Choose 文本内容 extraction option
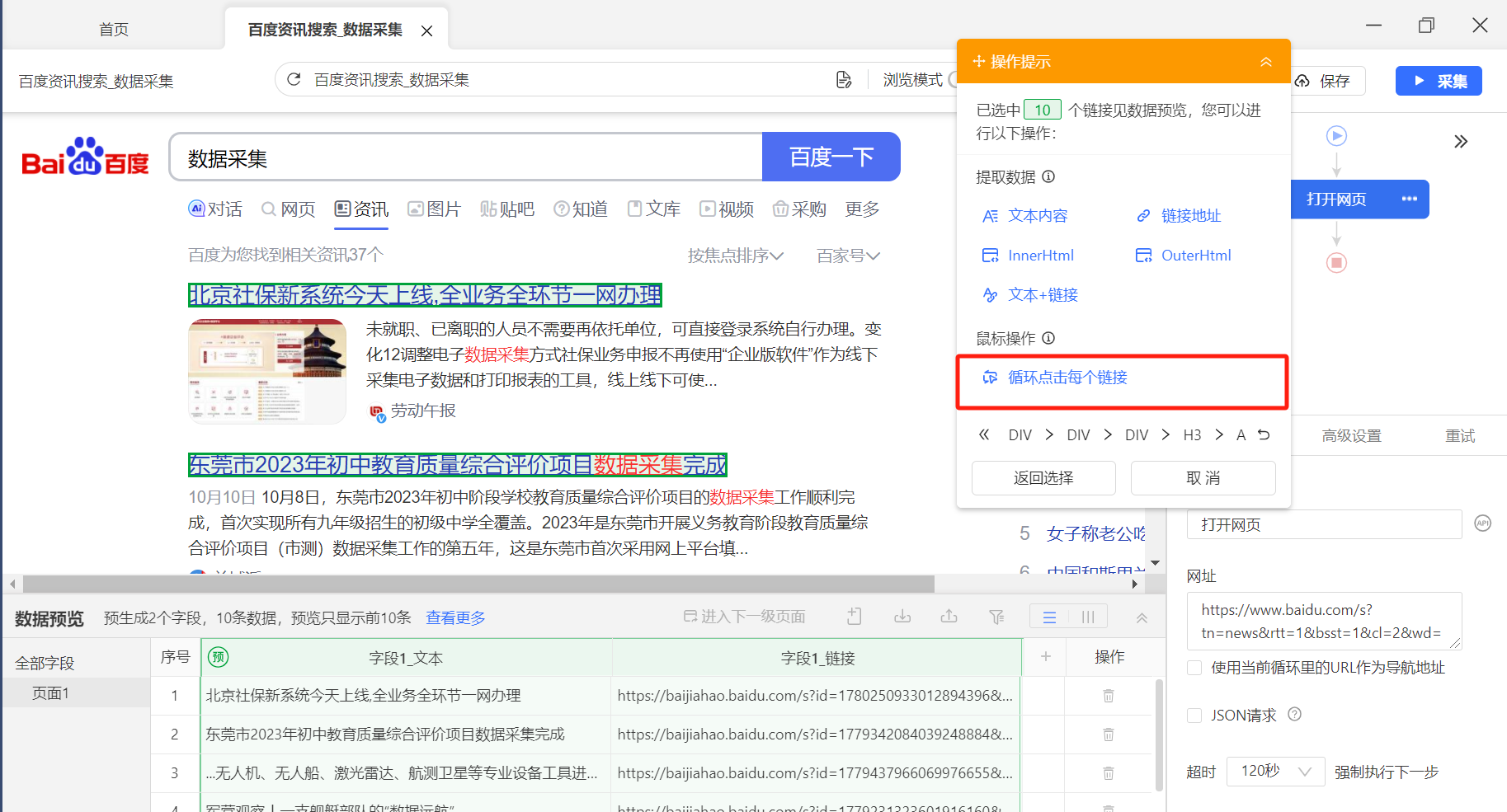Viewport: 1507px width, 812px height. click(1024, 216)
